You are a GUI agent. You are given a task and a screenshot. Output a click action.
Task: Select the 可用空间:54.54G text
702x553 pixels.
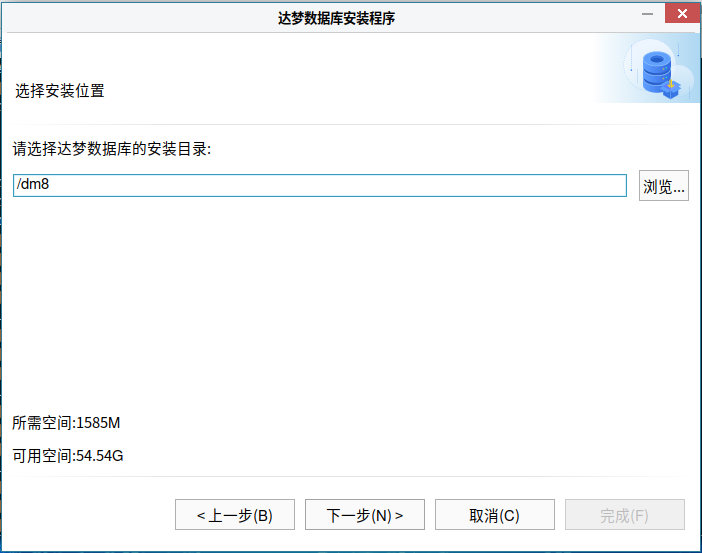pyautogui.click(x=68, y=456)
